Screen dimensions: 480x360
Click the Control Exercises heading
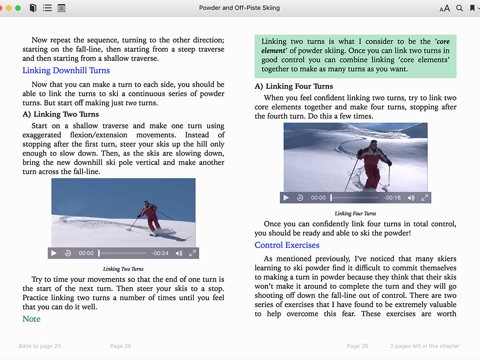(x=287, y=245)
